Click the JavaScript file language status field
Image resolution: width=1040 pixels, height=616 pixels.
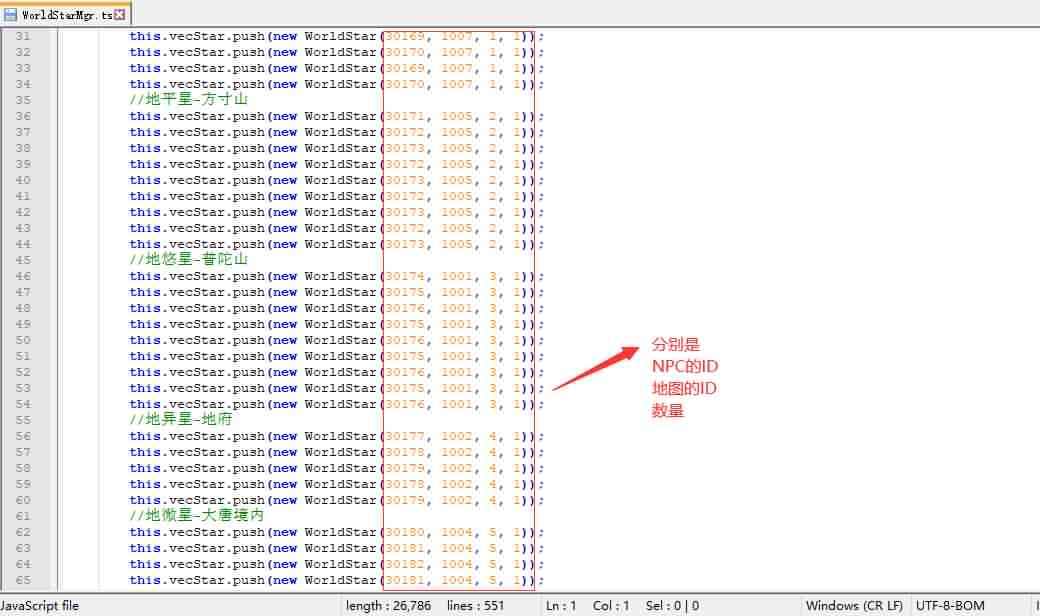[x=40, y=605]
